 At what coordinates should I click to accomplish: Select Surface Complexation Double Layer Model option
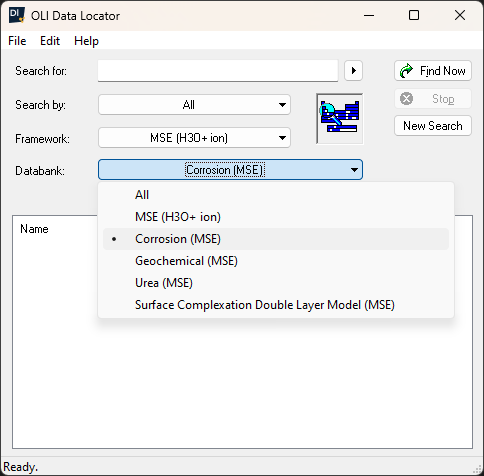(276, 305)
